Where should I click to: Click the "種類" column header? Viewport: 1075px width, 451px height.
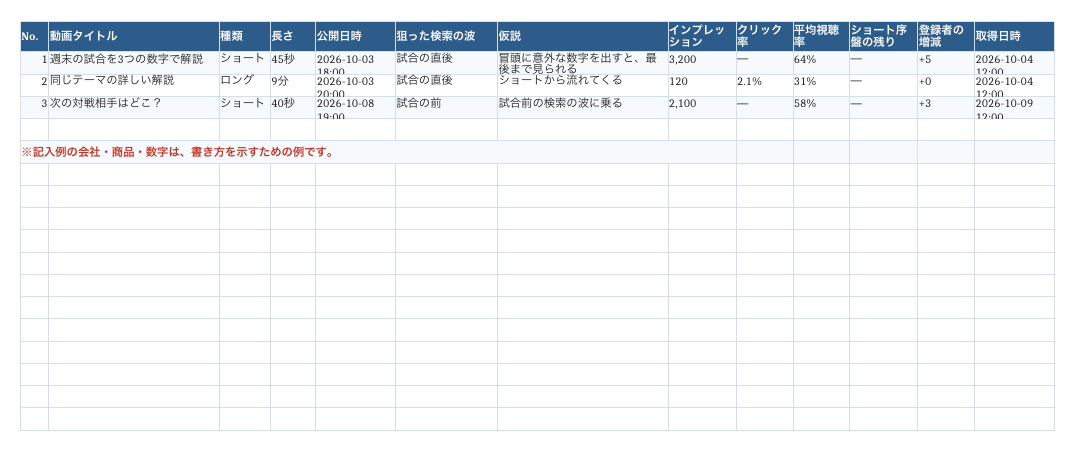click(x=245, y=36)
